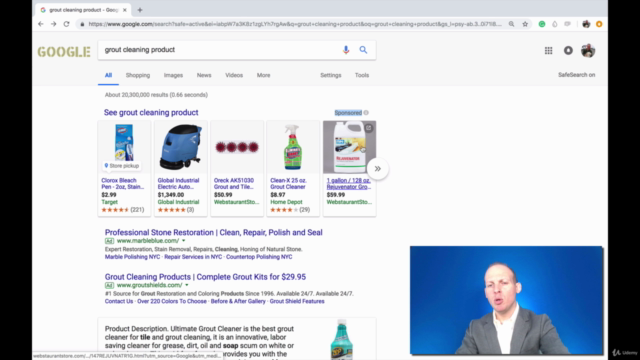Click the Sponsored info icon
Image resolution: width=640 pixels, height=360 pixels.
point(366,113)
